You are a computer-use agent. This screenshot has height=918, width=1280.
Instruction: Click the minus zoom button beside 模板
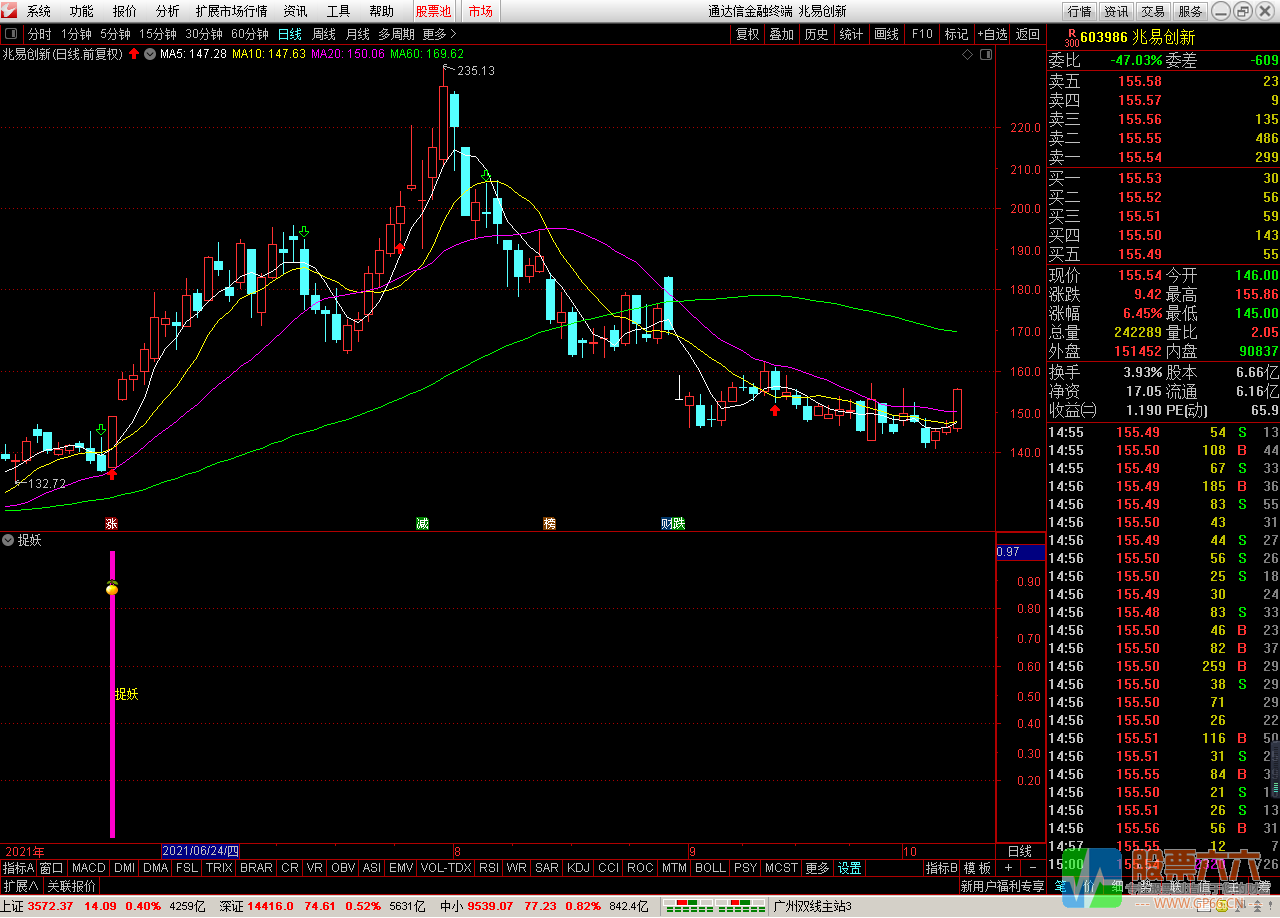coord(1032,868)
